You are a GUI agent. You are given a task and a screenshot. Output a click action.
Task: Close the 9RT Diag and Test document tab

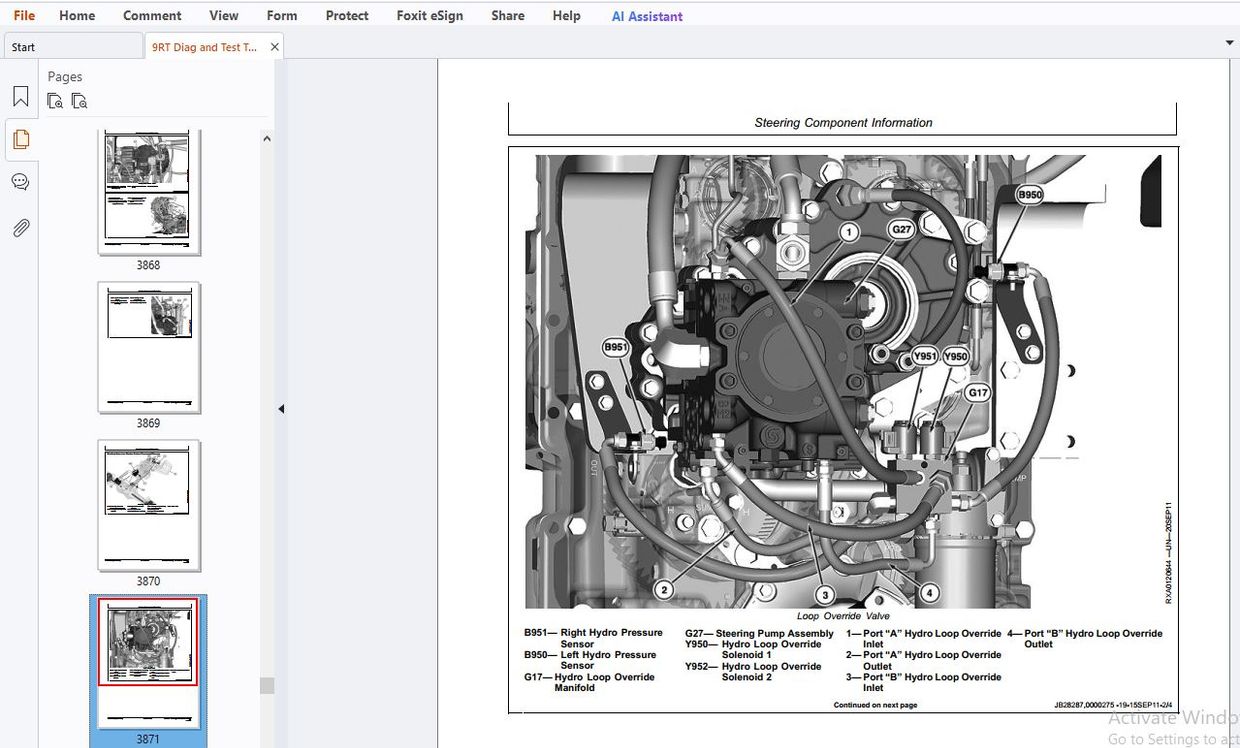[275, 47]
